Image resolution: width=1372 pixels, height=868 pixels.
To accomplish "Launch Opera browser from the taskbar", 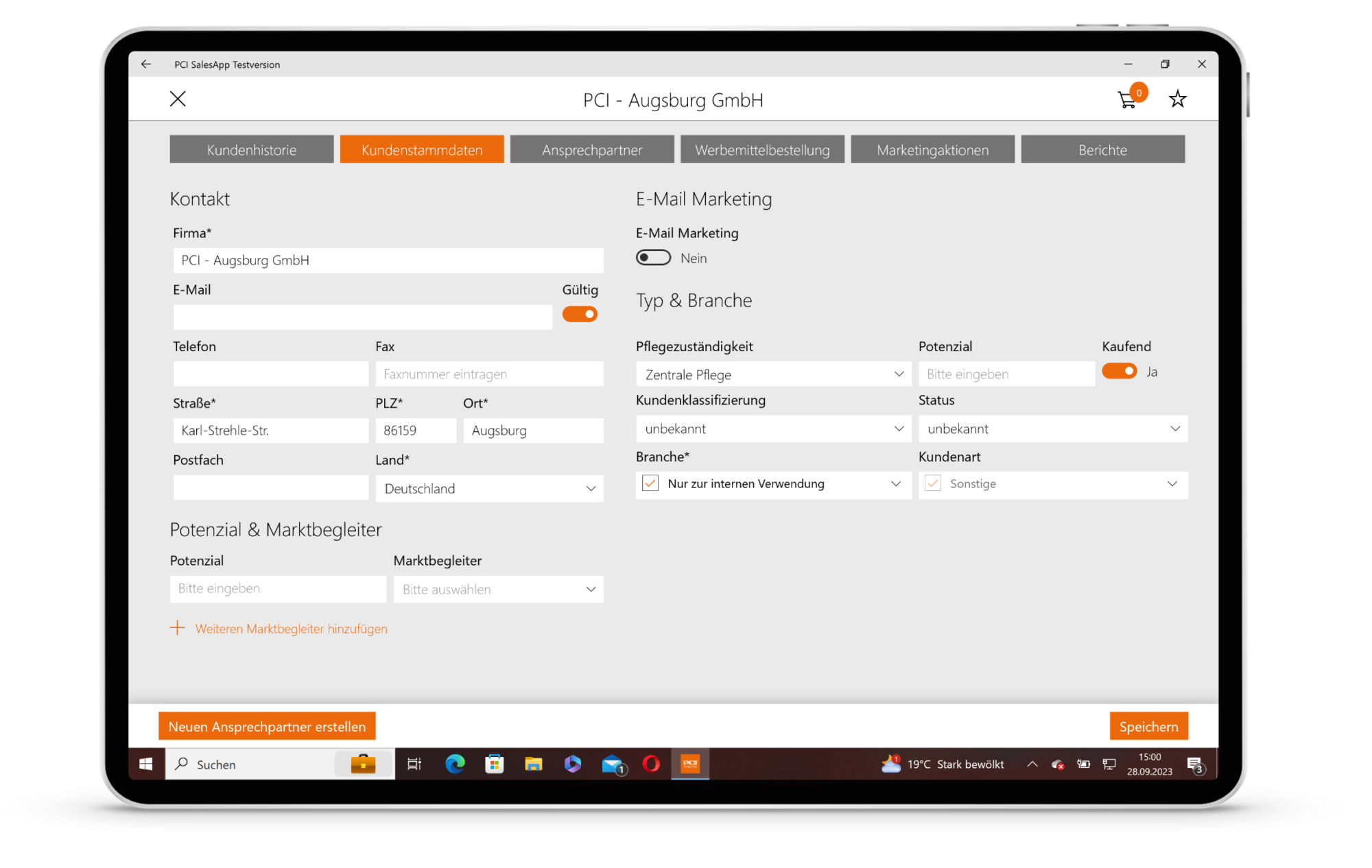I will [651, 764].
